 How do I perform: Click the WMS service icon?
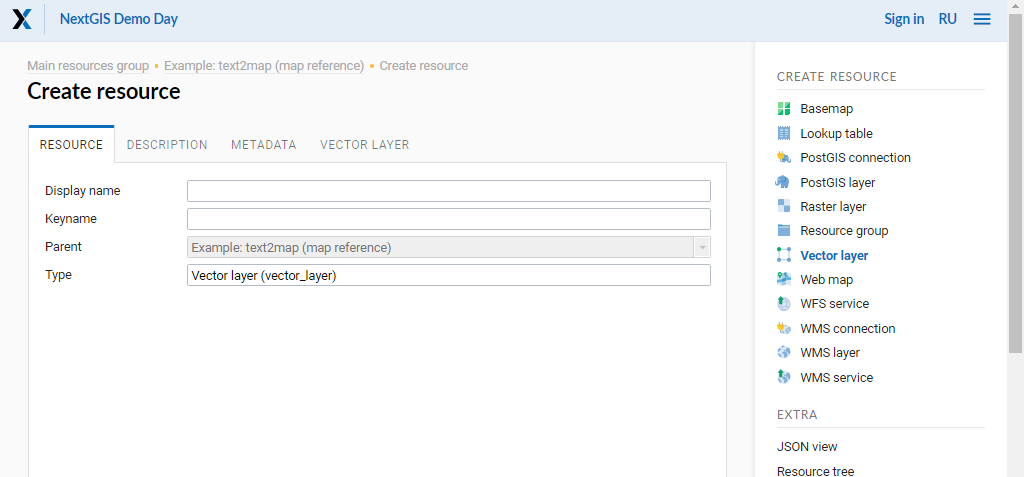coord(784,378)
